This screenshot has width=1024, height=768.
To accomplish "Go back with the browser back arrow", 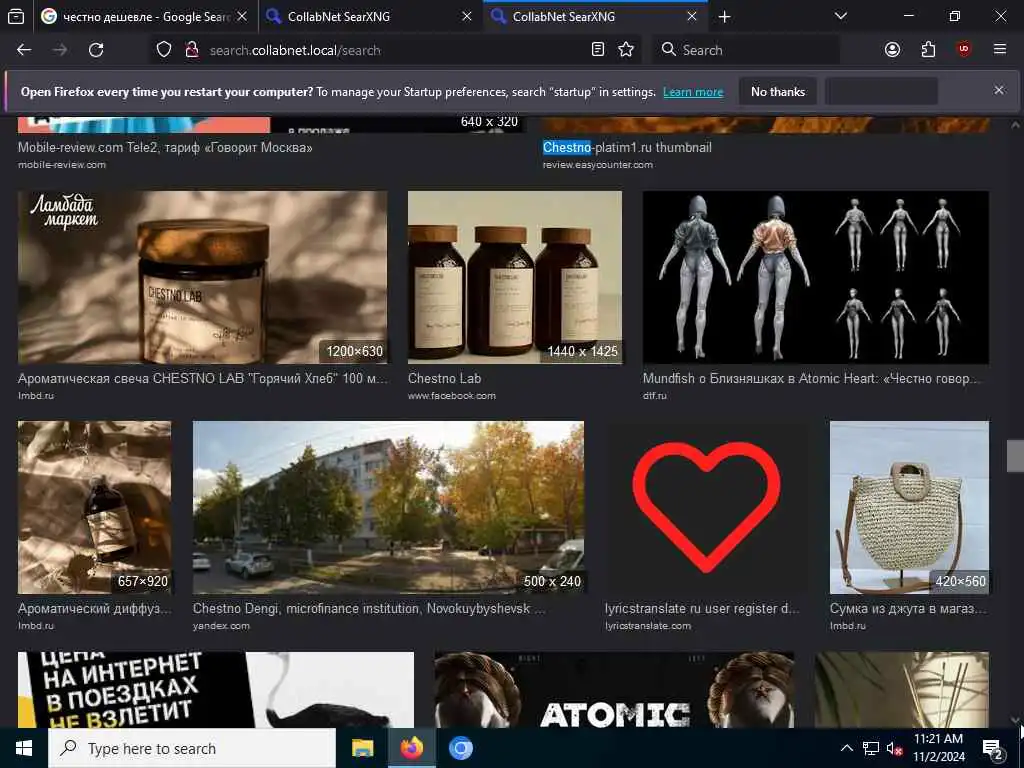I will [x=24, y=50].
